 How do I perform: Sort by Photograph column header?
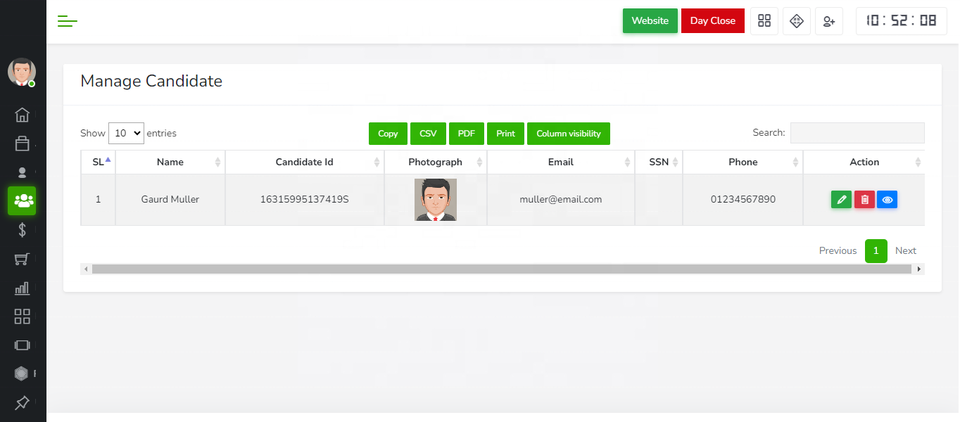(435, 162)
